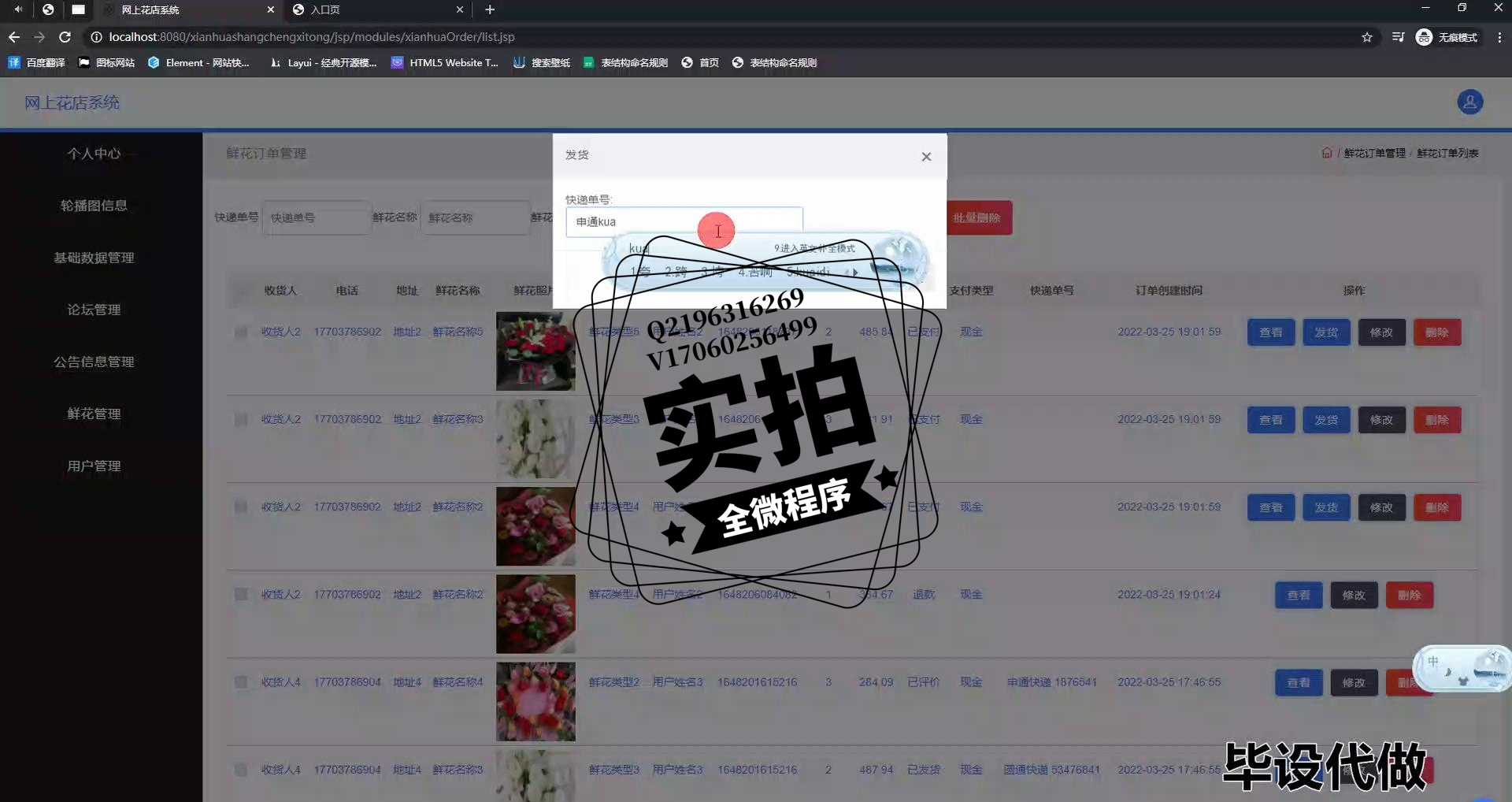
Task: Check the row for 鲜花名称5
Action: coord(241,332)
